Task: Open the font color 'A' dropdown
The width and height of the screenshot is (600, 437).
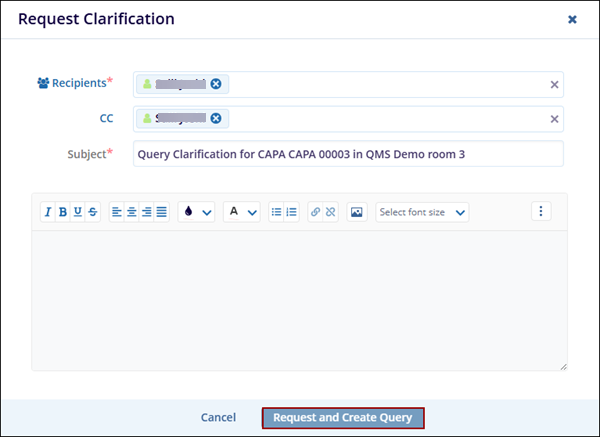Action: 241,212
